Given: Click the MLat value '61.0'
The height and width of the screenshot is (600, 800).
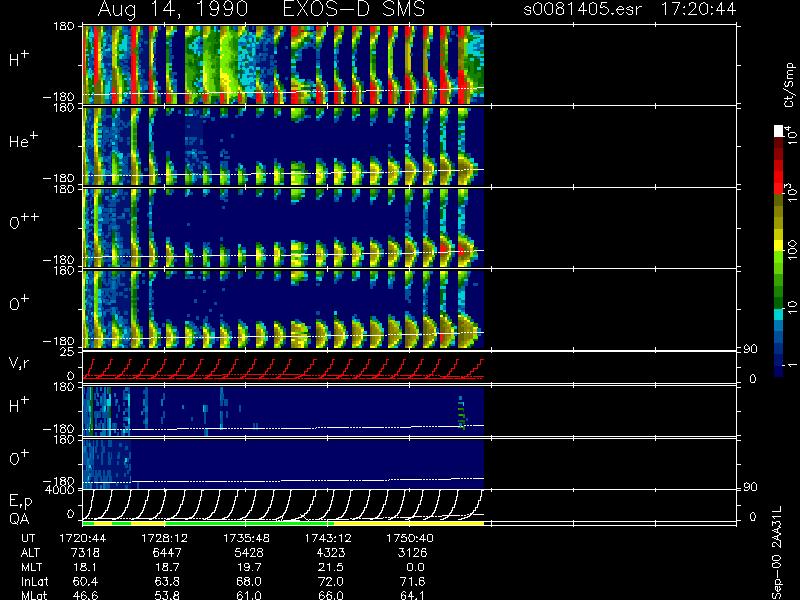Looking at the screenshot, I should [x=250, y=595].
